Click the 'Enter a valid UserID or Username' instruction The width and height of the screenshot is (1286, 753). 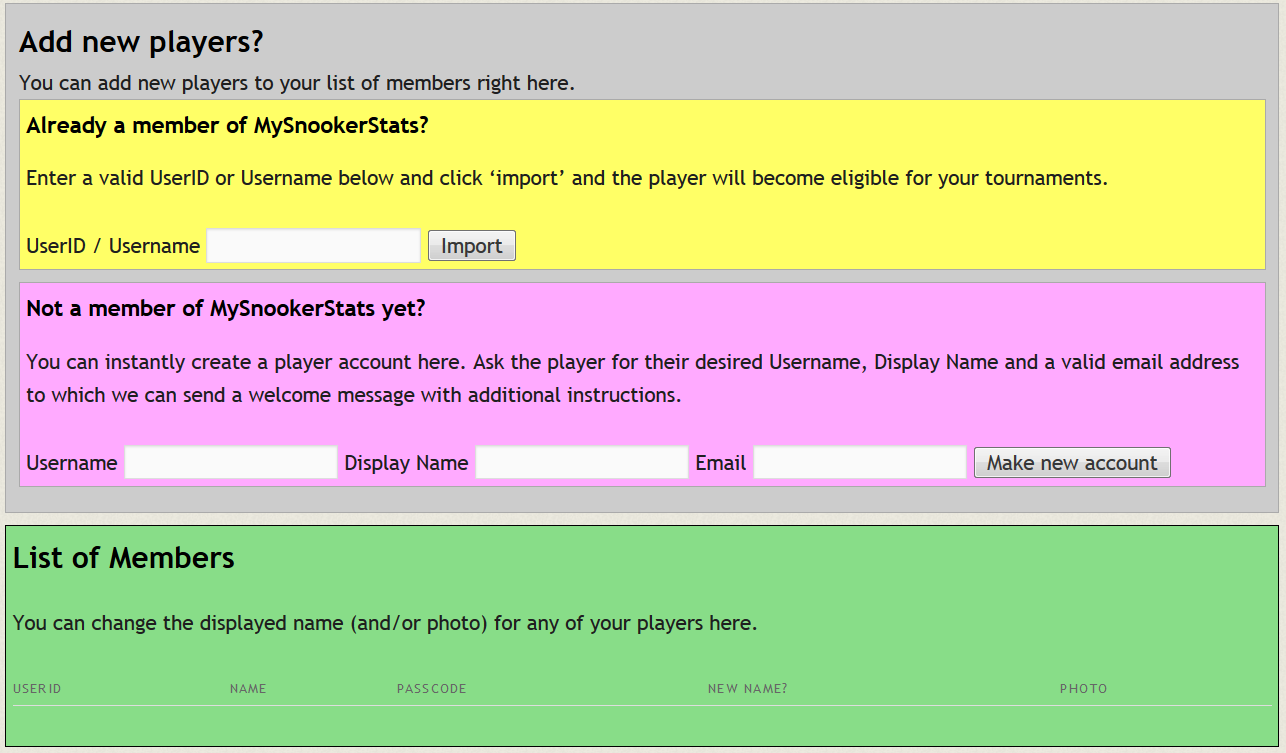click(567, 179)
